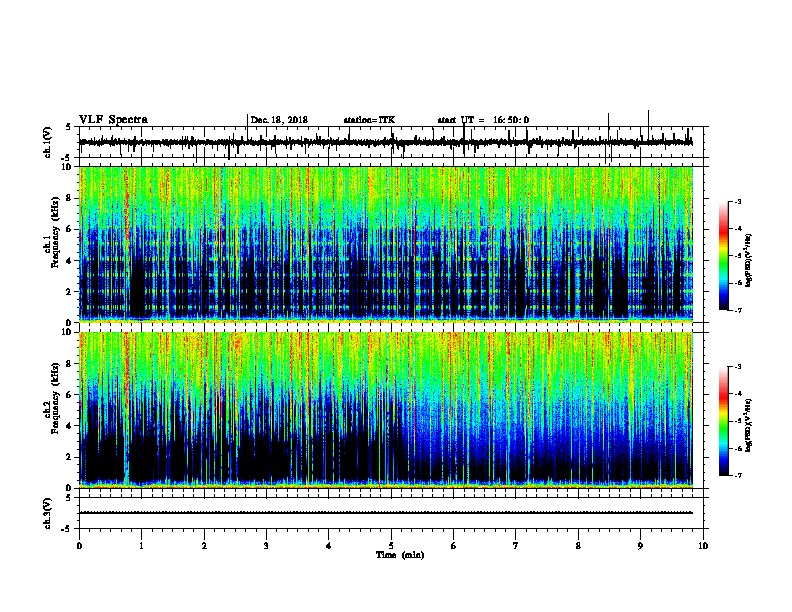The image size is (792, 612).
Task: Click inside the ch.1 spectrogram panel
Action: point(386,244)
